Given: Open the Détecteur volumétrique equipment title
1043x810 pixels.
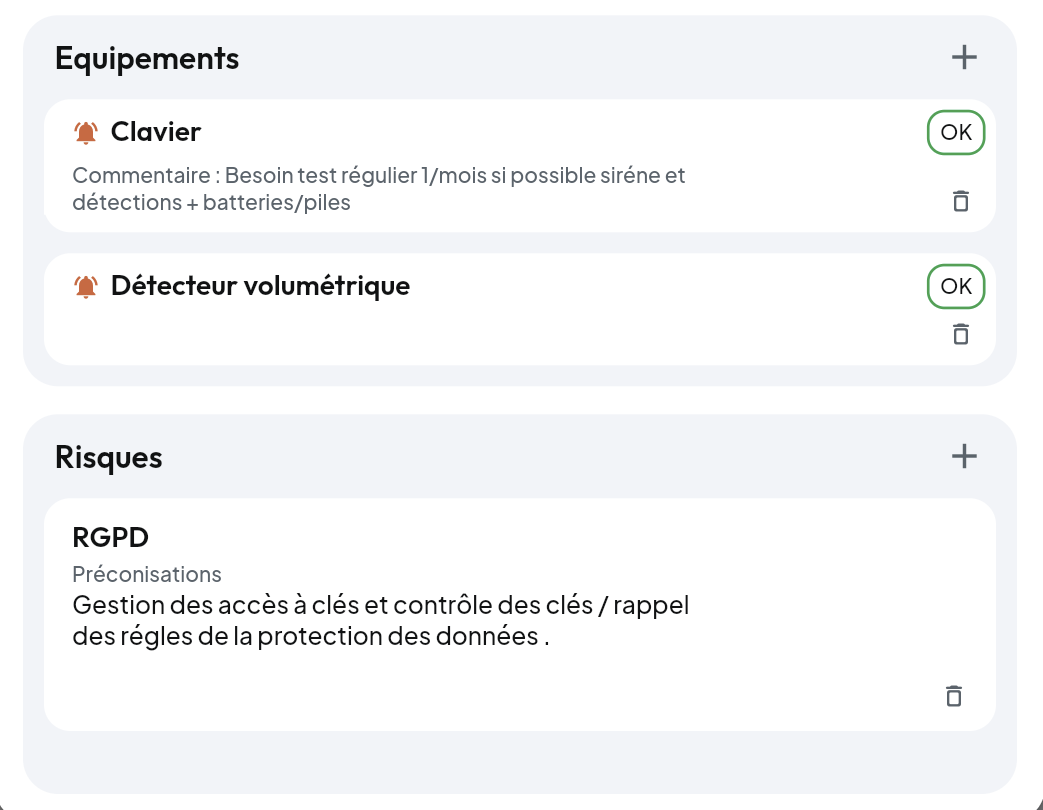Looking at the screenshot, I should point(260,286).
